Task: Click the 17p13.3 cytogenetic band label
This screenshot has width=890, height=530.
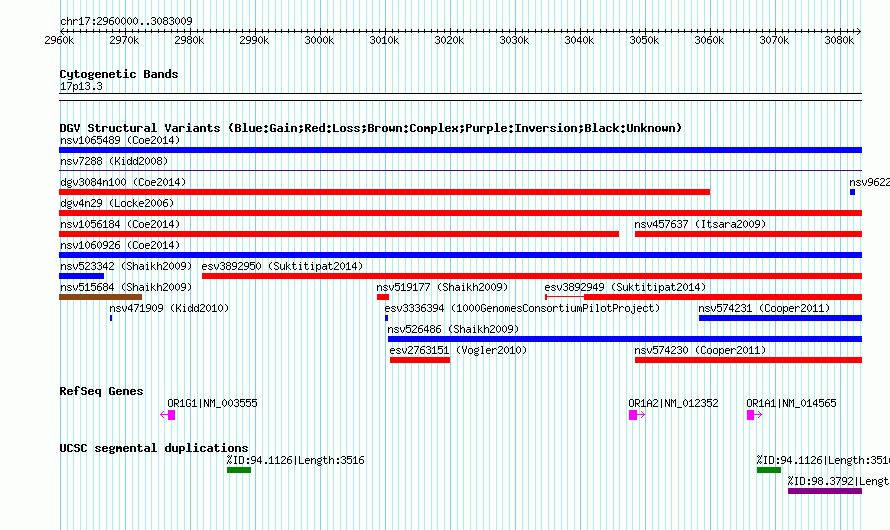Action: coord(81,86)
